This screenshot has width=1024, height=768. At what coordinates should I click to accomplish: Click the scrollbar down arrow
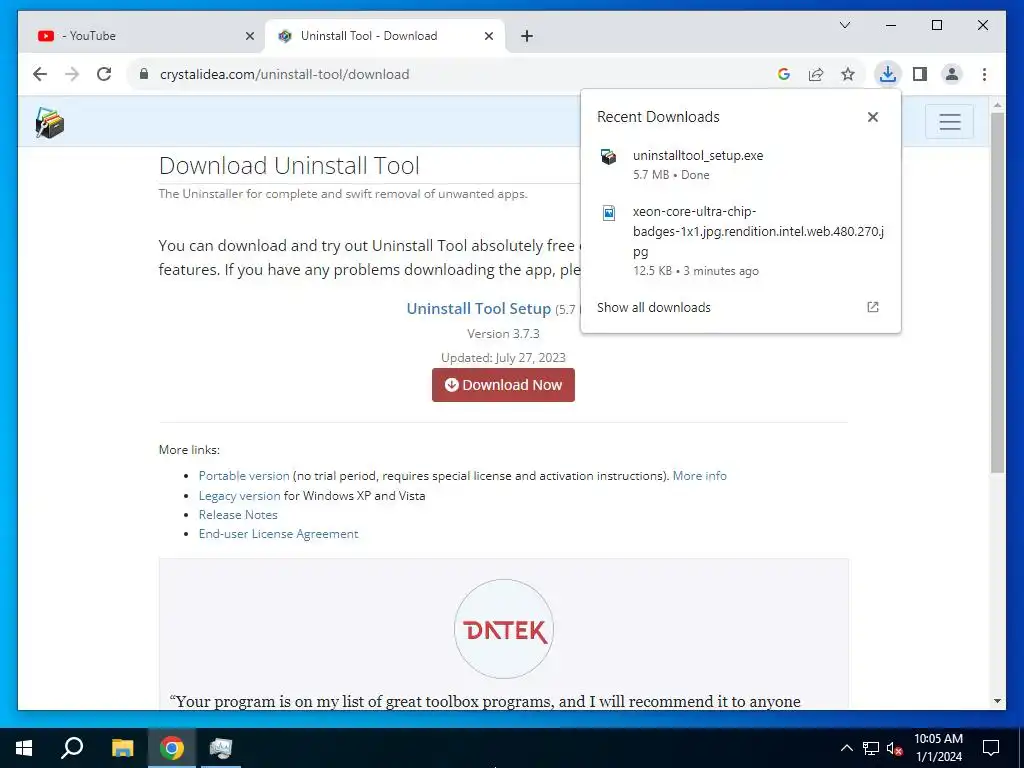[x=997, y=701]
